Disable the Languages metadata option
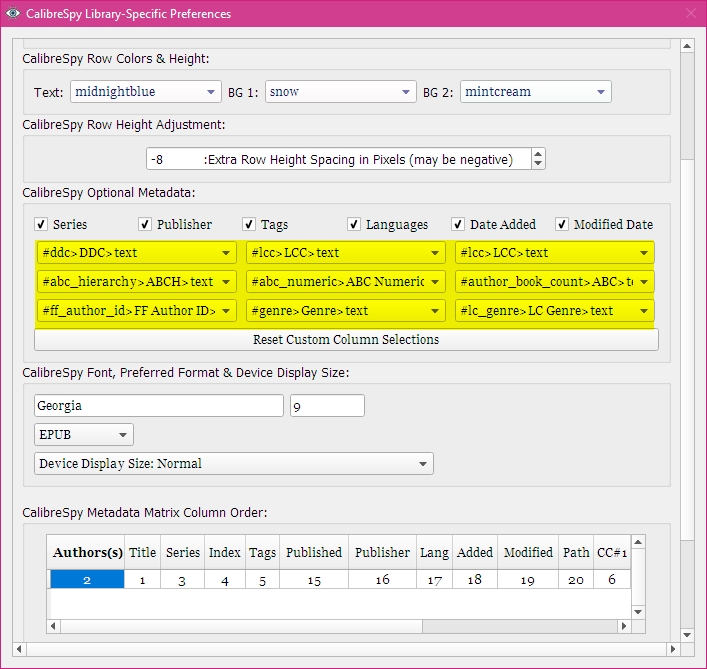This screenshot has height=669, width=707. tap(354, 224)
